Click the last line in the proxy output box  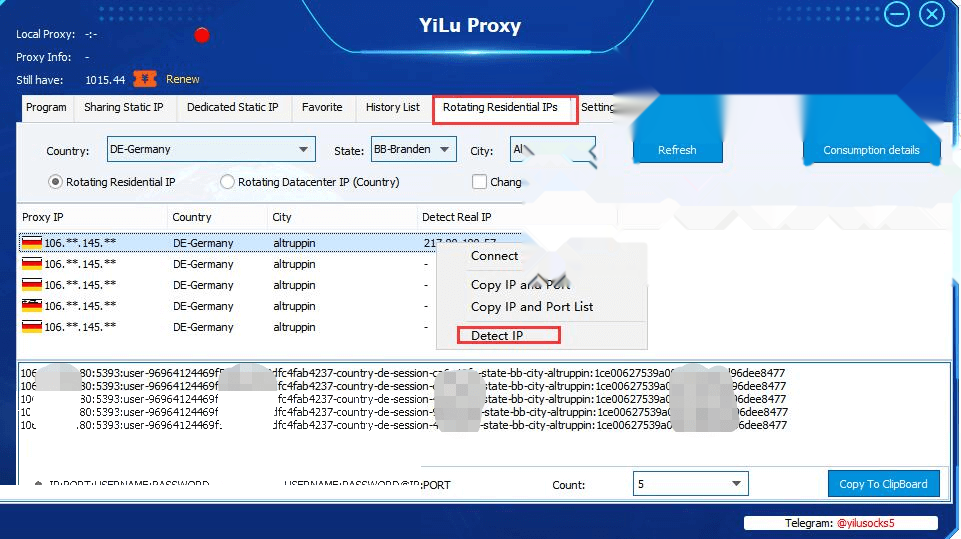pyautogui.click(x=403, y=425)
